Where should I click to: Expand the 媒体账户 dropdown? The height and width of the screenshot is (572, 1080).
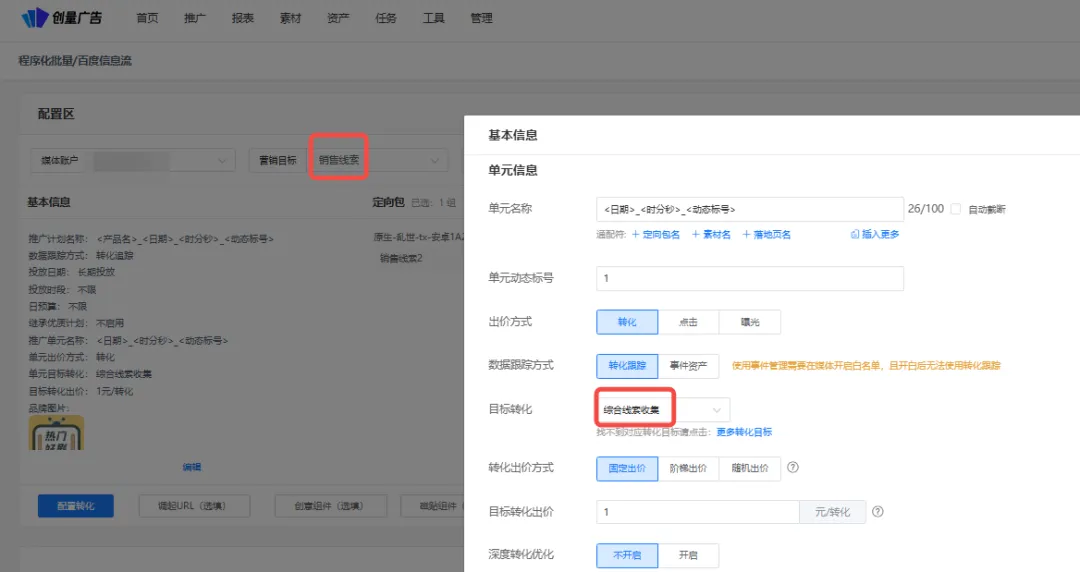pos(164,160)
